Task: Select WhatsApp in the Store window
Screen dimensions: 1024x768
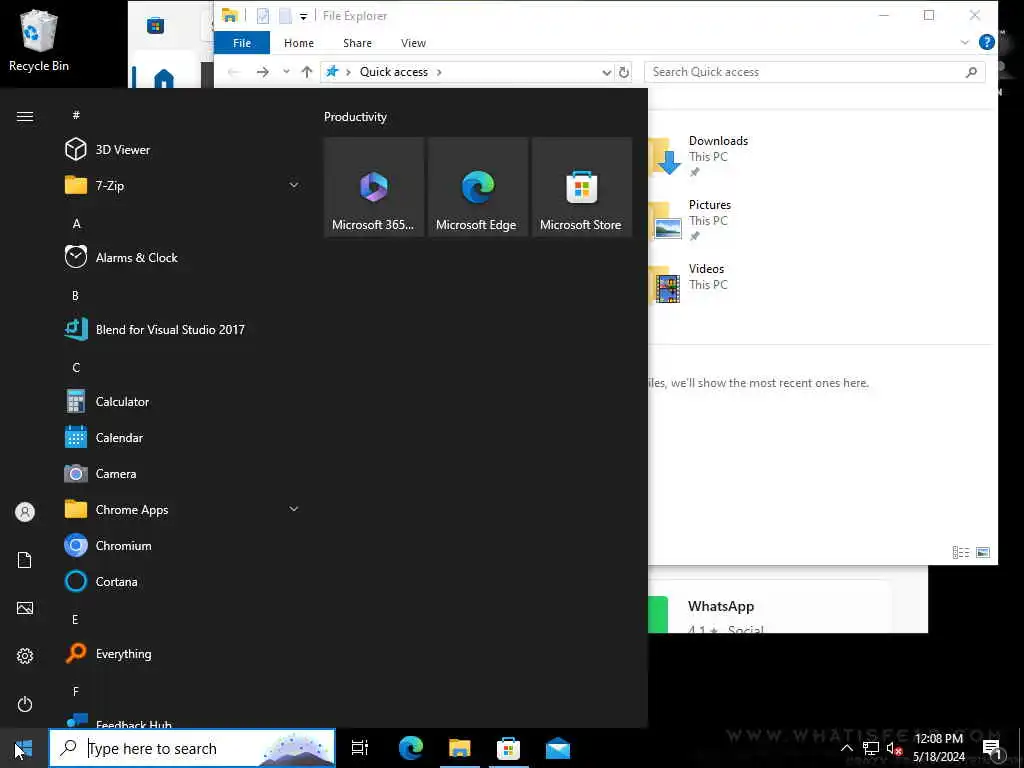Action: (x=721, y=606)
